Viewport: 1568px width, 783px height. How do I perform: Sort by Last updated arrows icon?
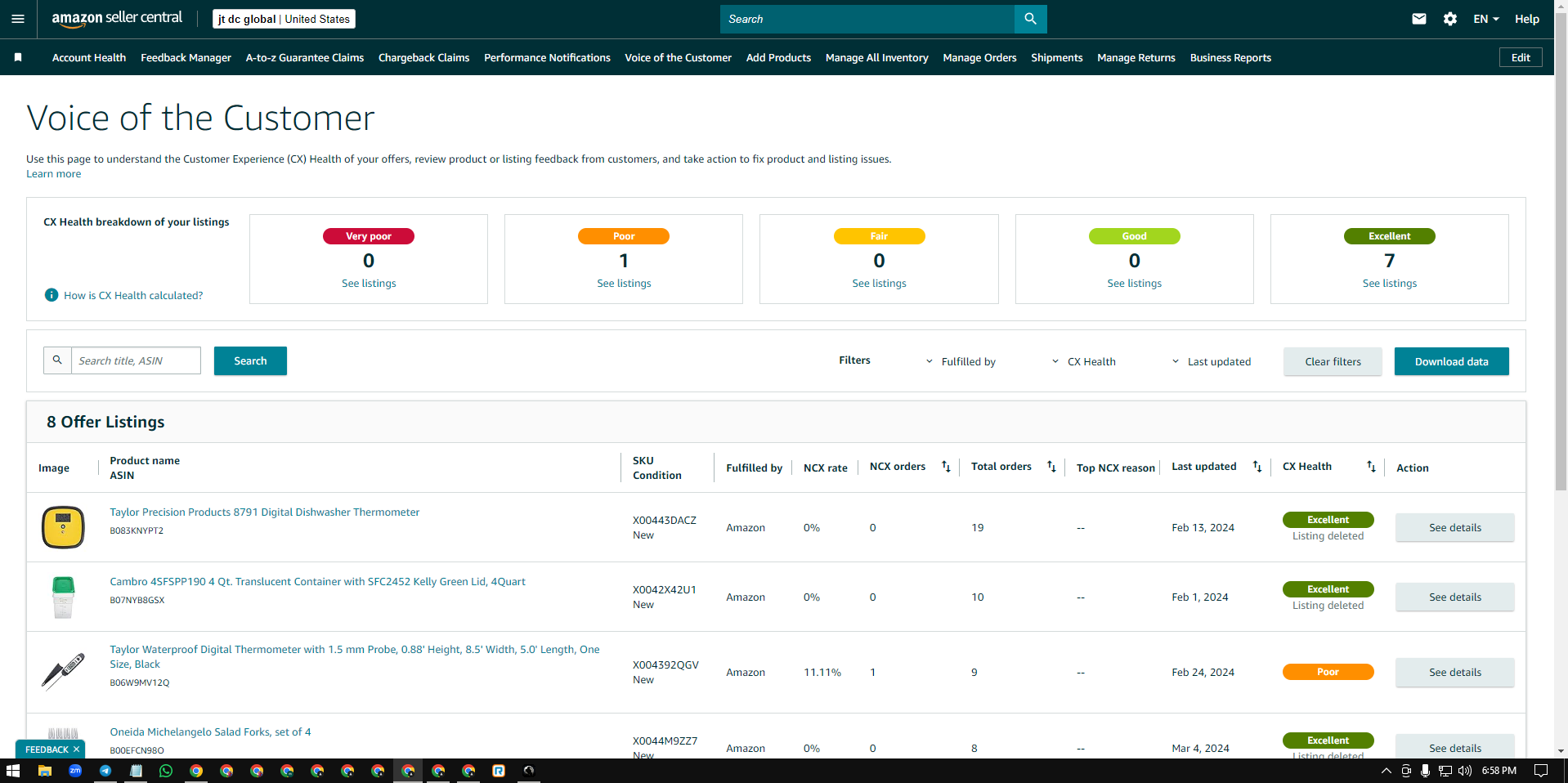pos(1257,467)
